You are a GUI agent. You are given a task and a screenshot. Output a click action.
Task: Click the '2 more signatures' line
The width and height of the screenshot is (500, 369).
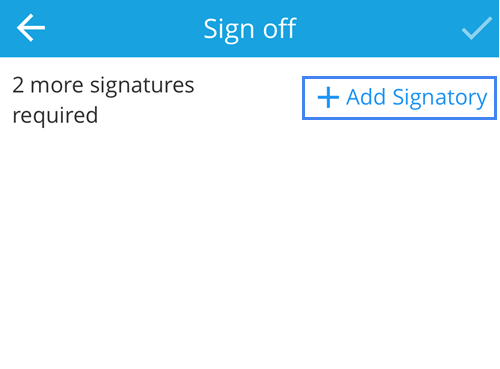point(103,86)
